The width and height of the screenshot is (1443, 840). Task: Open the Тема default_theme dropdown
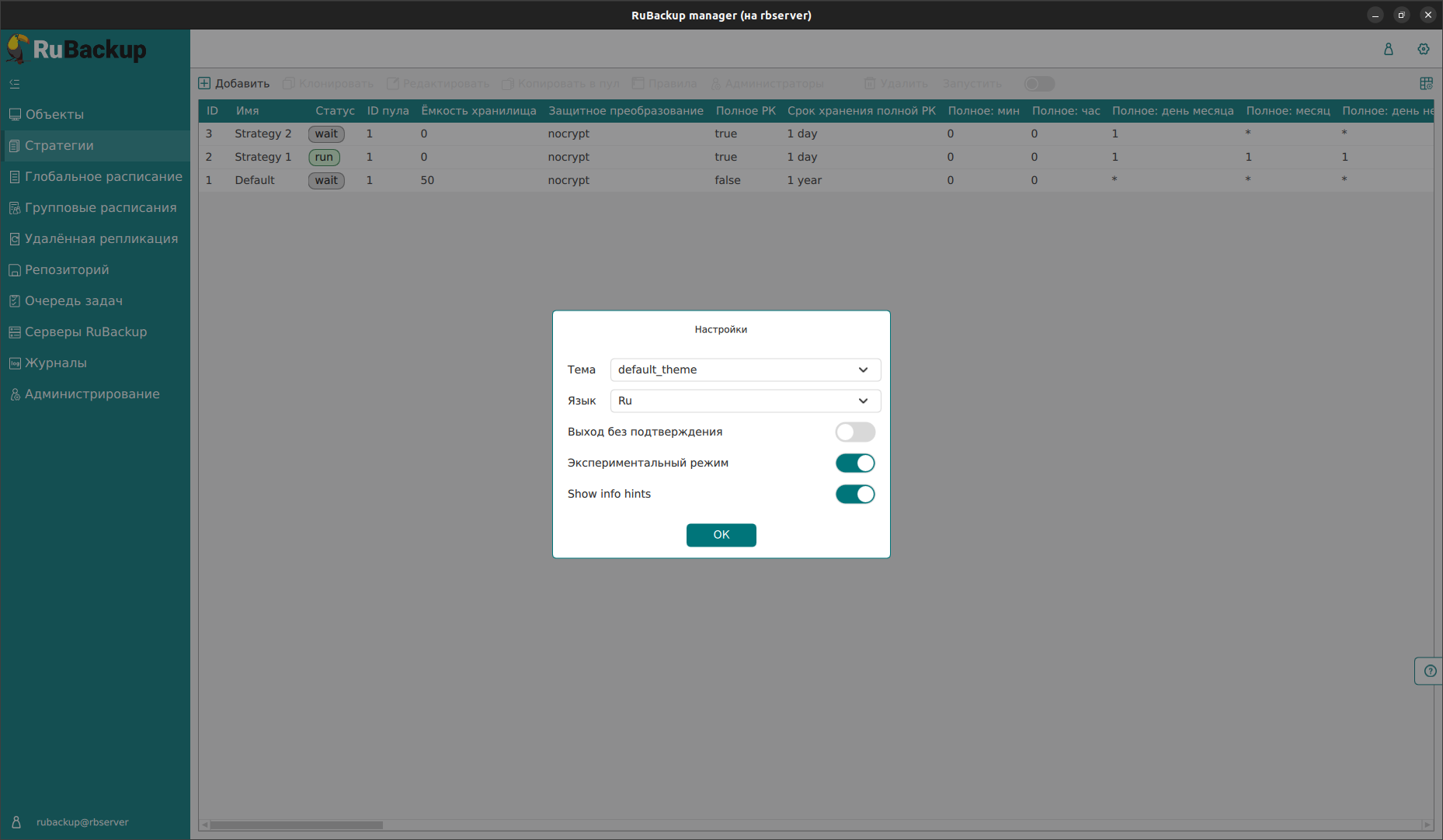pos(744,370)
